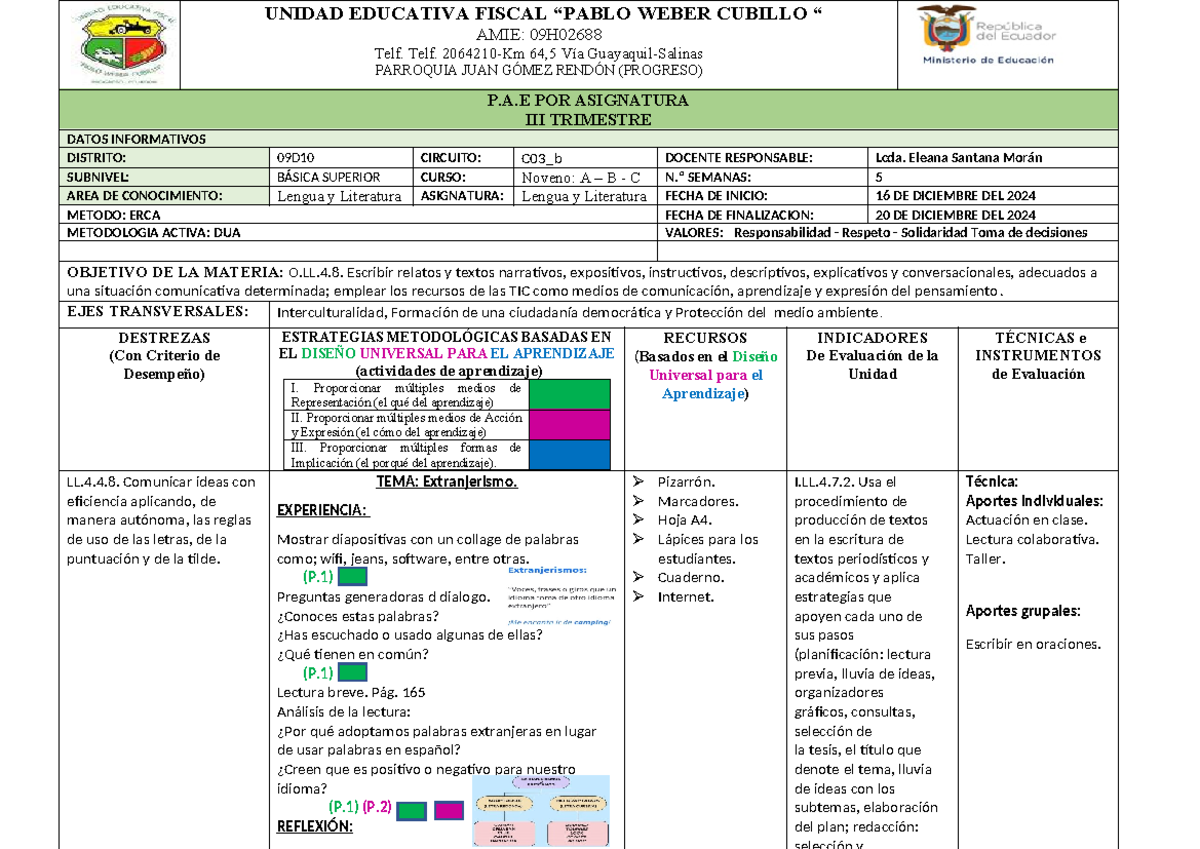
Task: Click the green box below ¿Qué tienen en común?
Action: (352, 673)
